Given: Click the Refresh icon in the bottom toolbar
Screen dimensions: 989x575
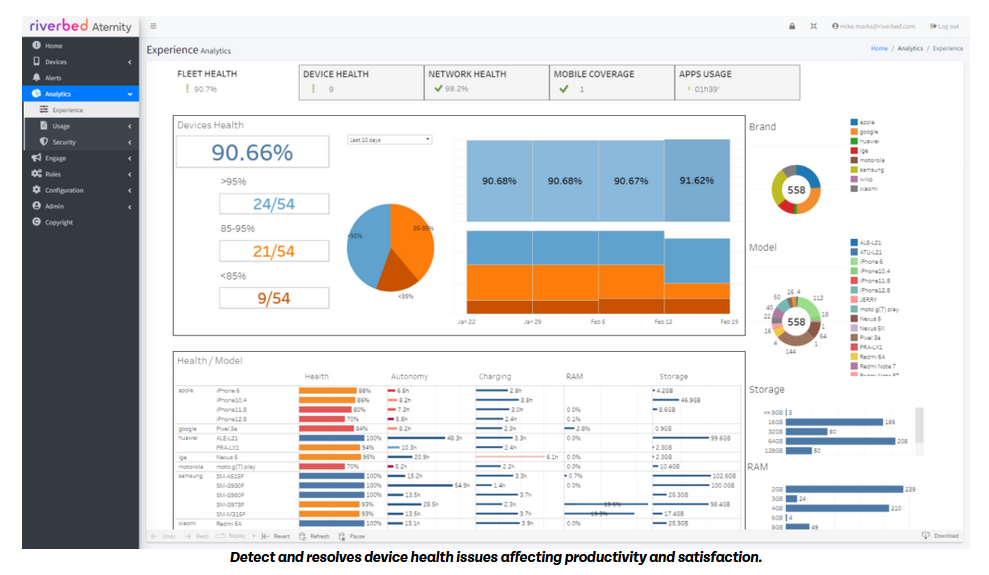Looking at the screenshot, I should click(303, 537).
